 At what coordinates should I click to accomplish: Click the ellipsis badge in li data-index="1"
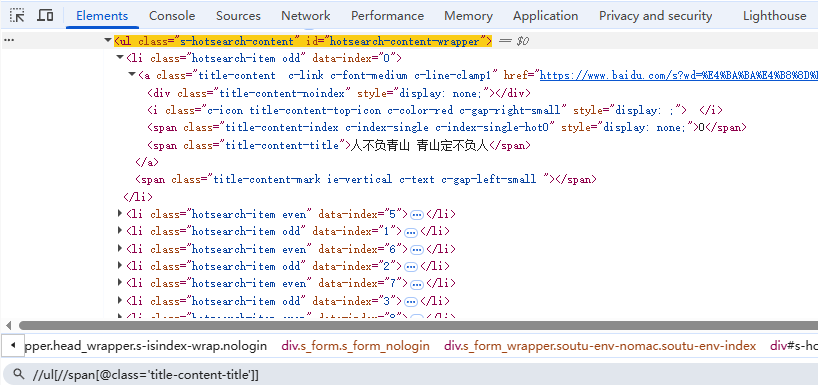(x=411, y=232)
